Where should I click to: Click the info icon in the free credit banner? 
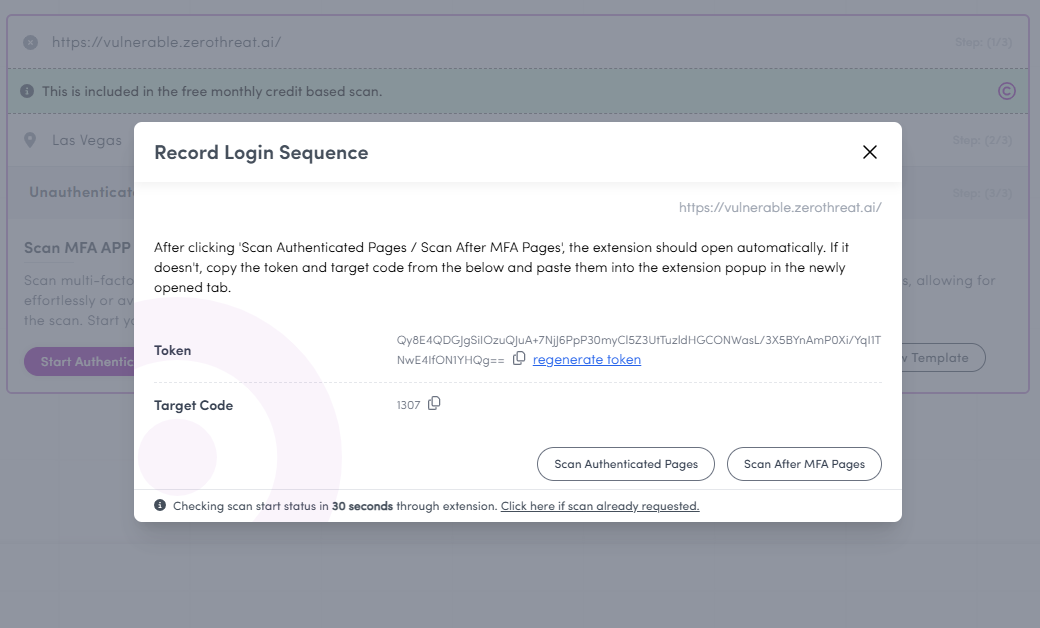[x=27, y=91]
